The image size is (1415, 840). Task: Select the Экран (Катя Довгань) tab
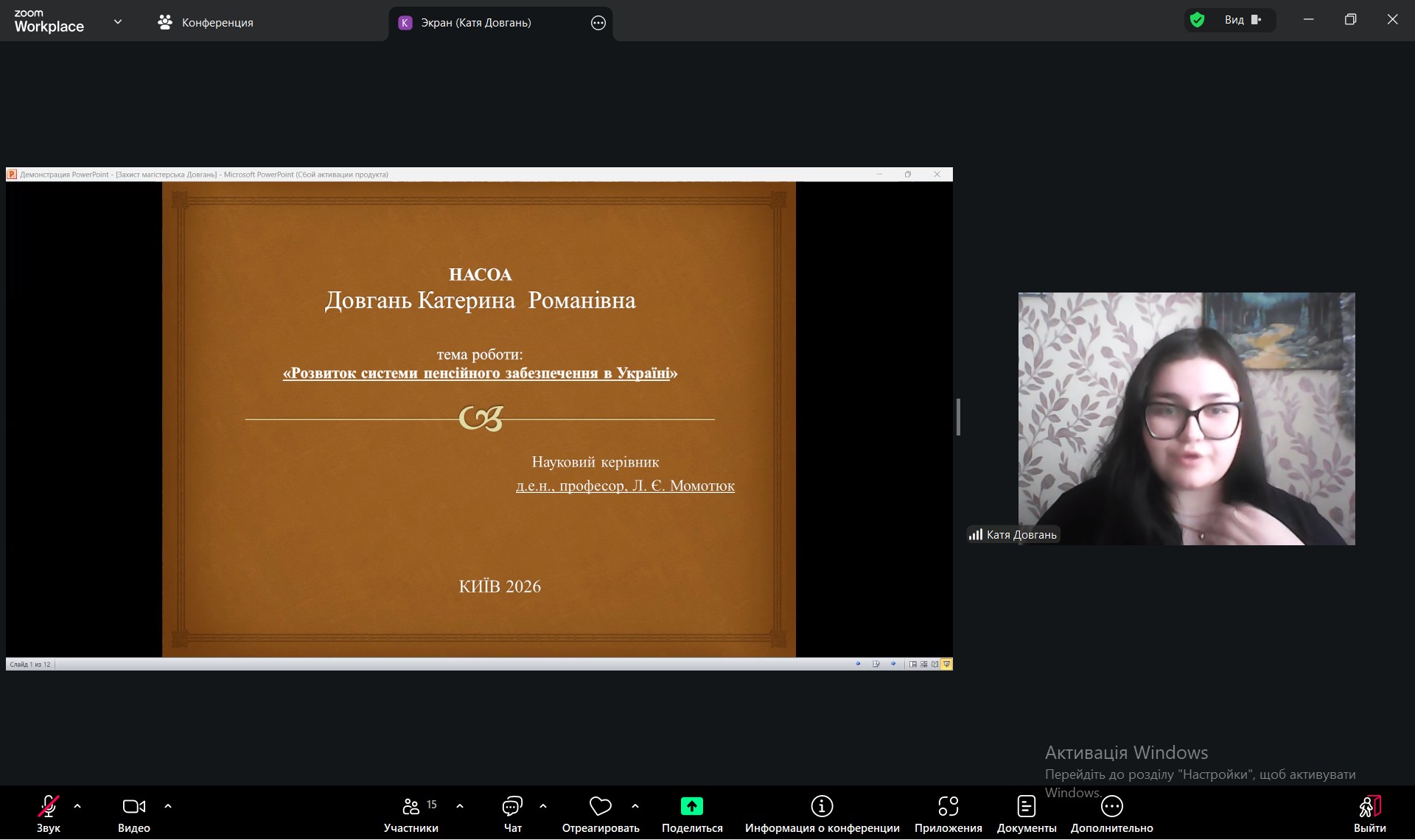pyautogui.click(x=475, y=23)
